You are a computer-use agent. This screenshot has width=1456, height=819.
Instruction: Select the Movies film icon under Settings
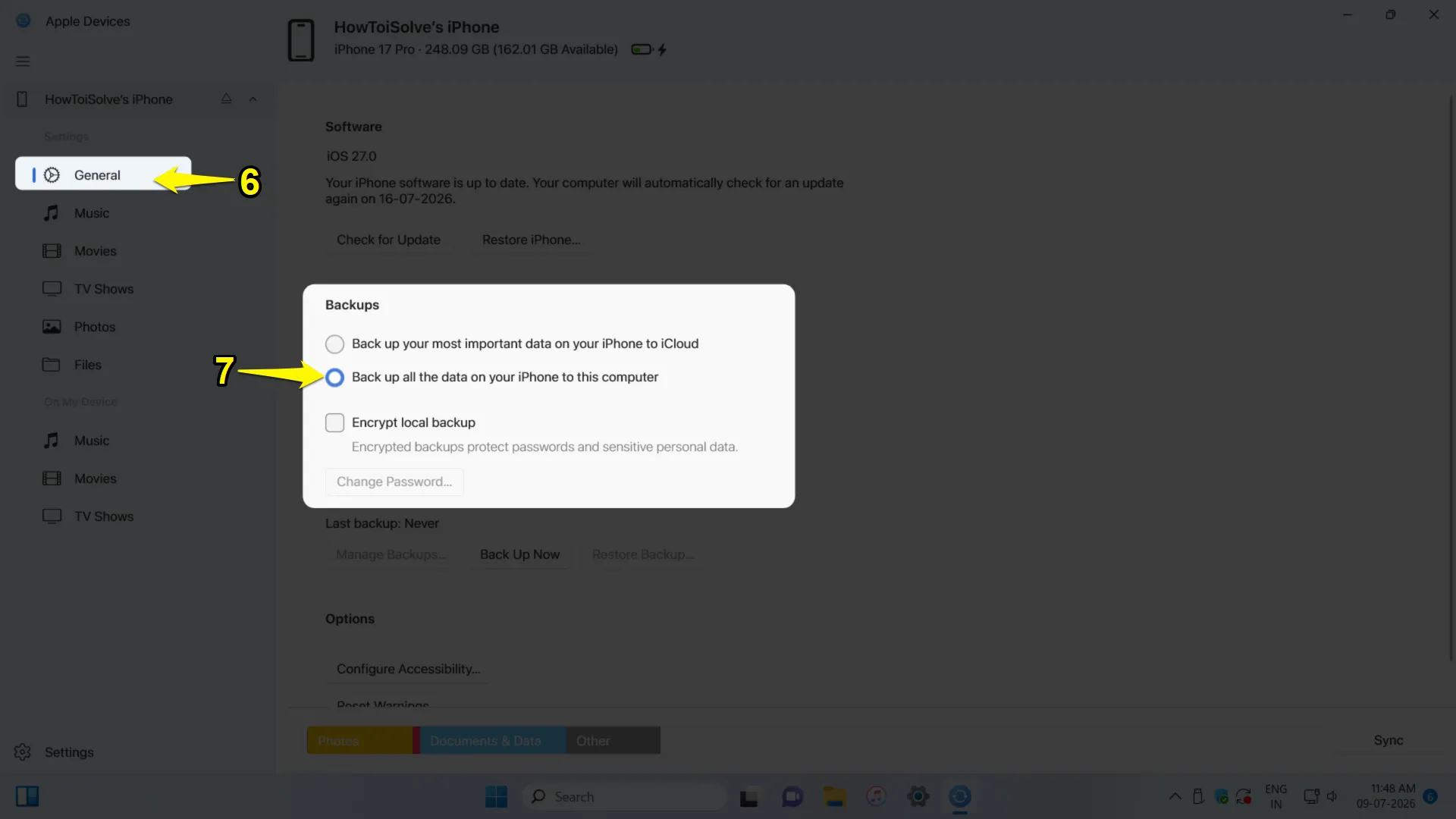click(52, 251)
